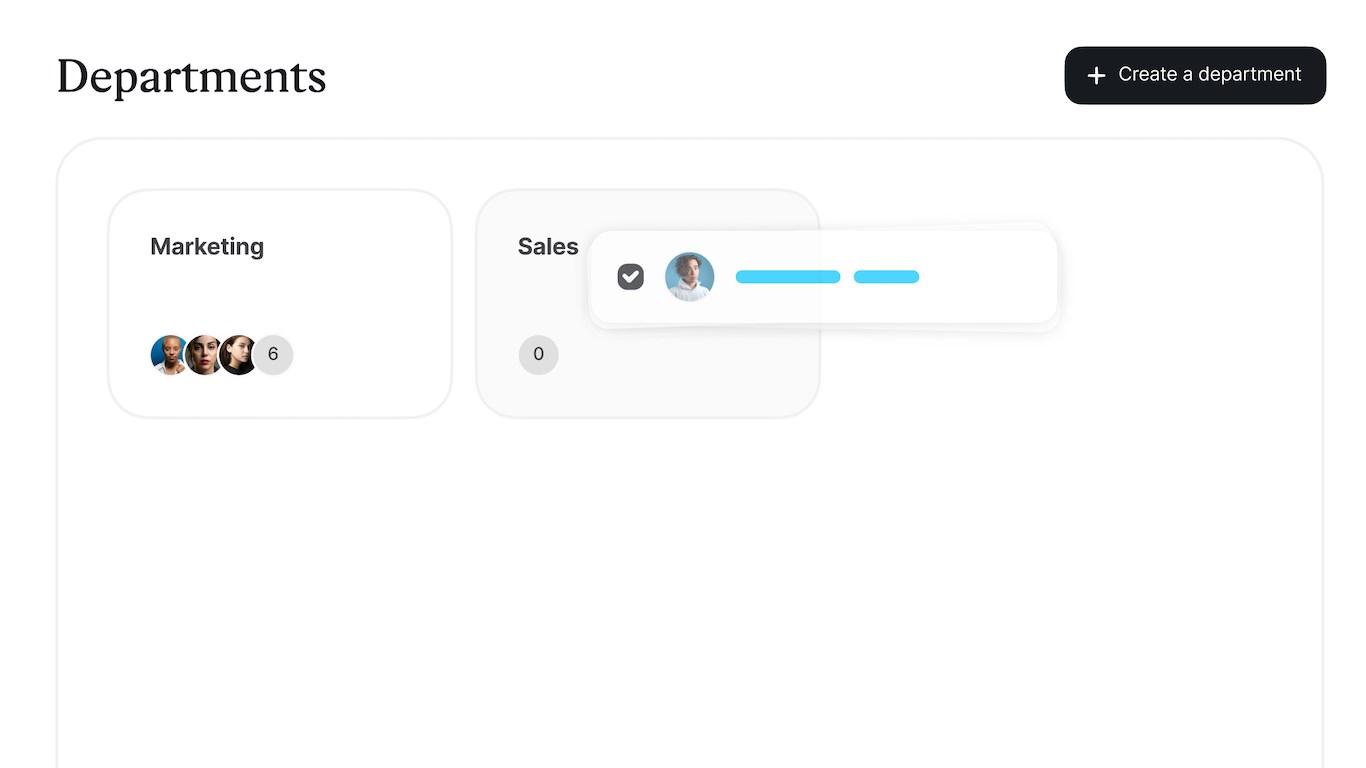Click the Departments page heading
Viewport: 1366px width, 768px height.
click(191, 77)
